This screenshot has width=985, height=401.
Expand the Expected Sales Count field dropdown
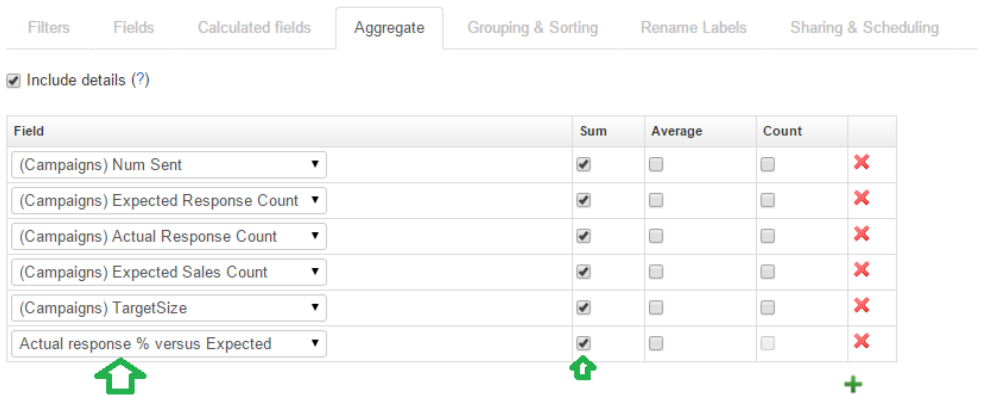(169, 272)
